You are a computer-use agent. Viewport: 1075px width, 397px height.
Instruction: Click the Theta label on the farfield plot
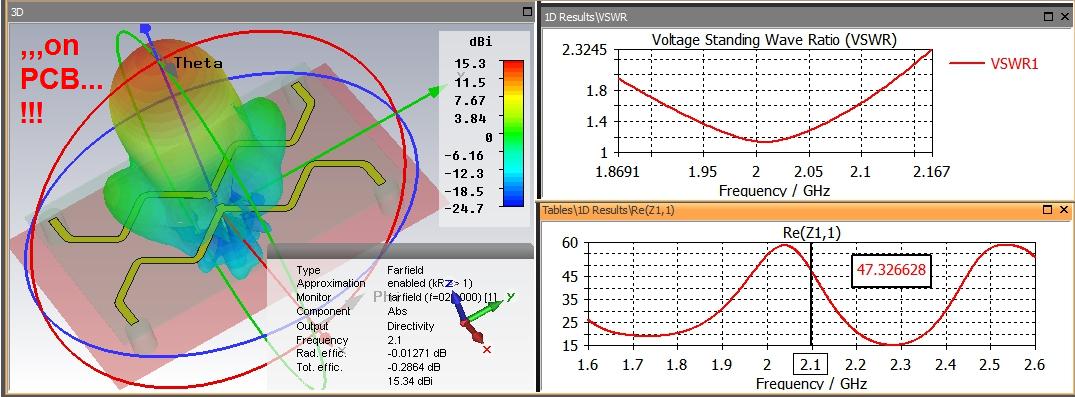198,63
